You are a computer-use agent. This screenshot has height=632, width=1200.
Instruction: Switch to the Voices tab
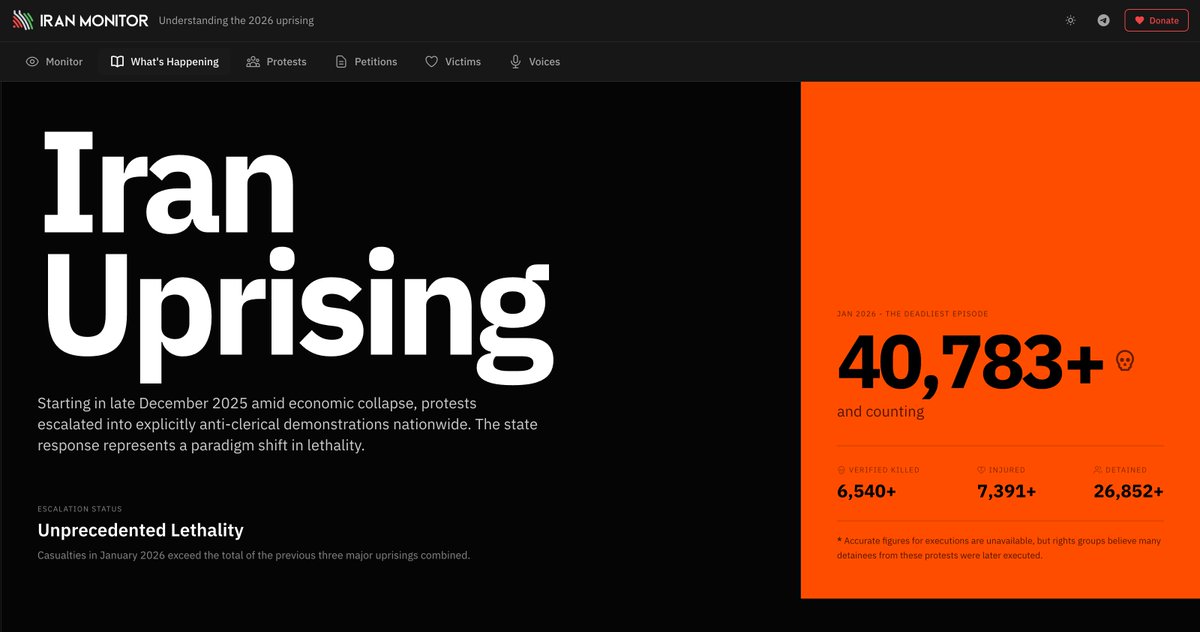[535, 62]
